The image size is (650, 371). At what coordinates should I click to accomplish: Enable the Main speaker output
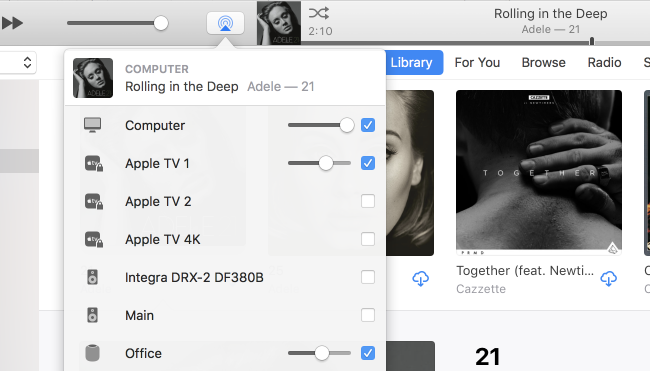pos(368,315)
